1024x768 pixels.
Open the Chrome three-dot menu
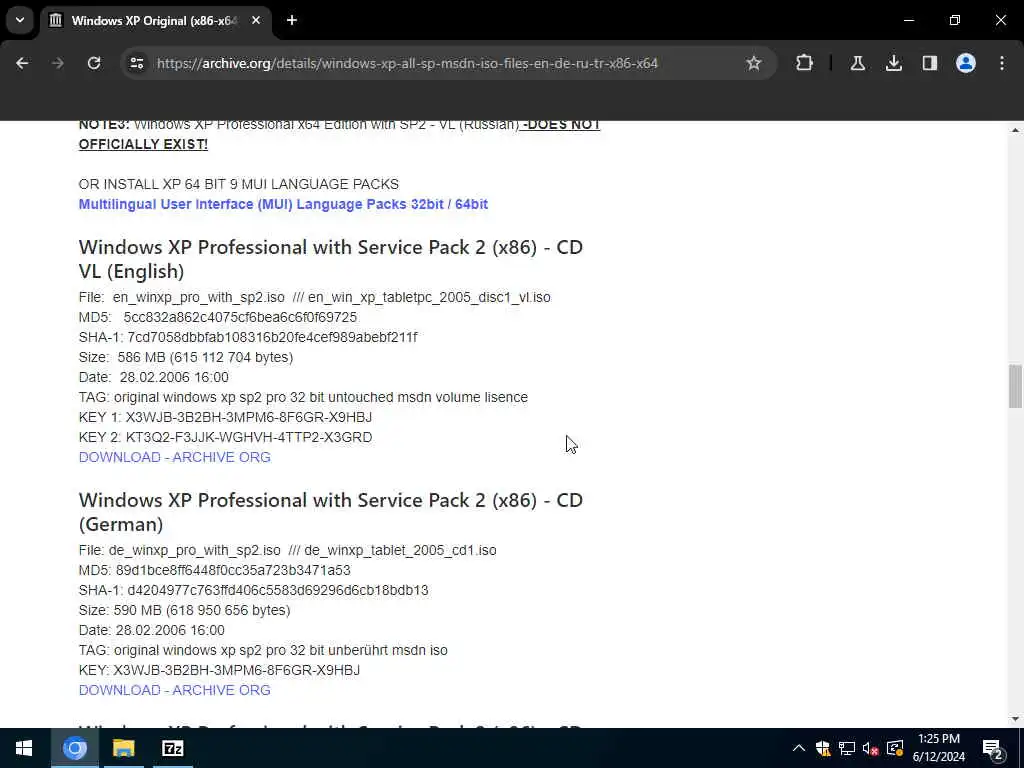pos(1002,63)
